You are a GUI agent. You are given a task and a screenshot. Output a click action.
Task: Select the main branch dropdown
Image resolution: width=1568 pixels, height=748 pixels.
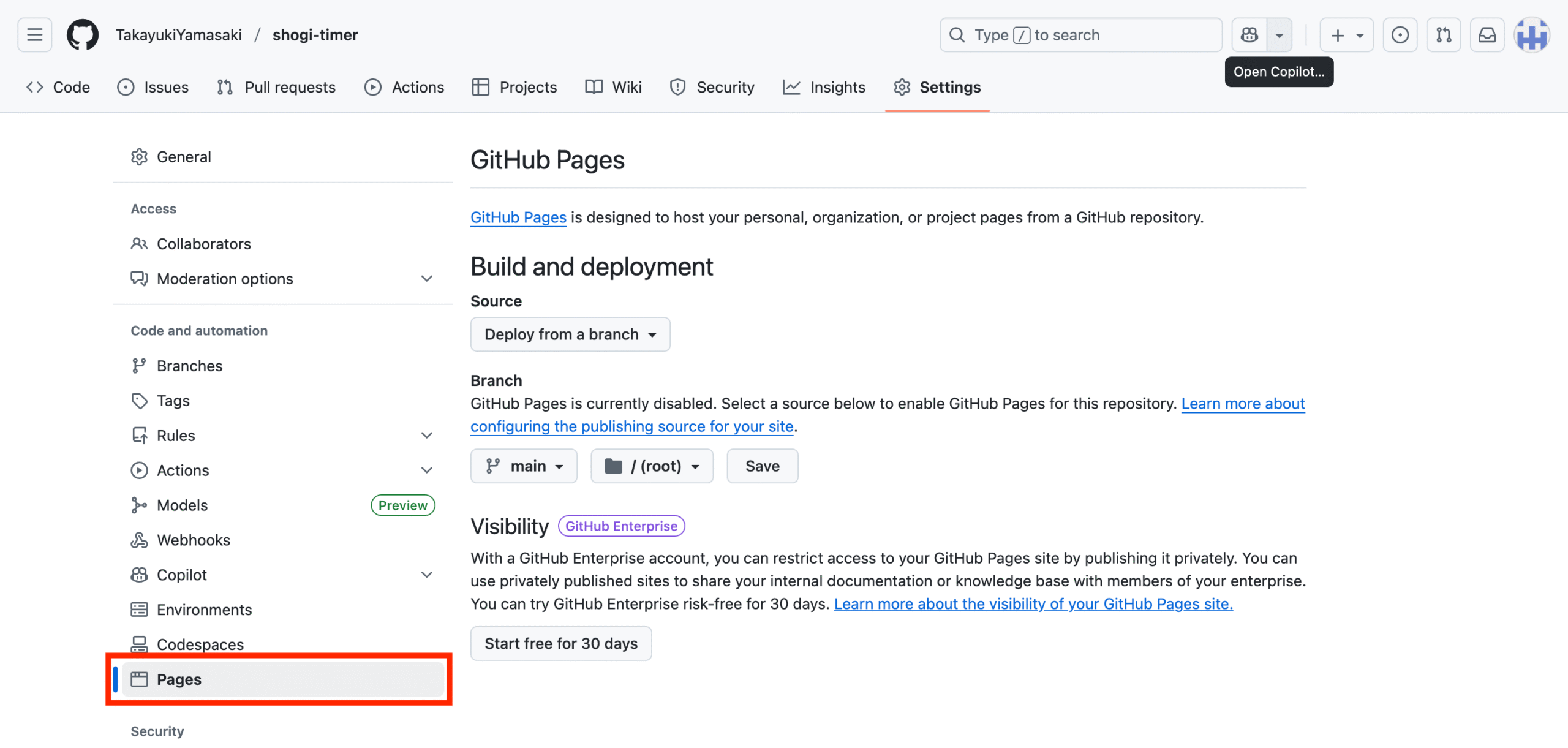coord(524,466)
